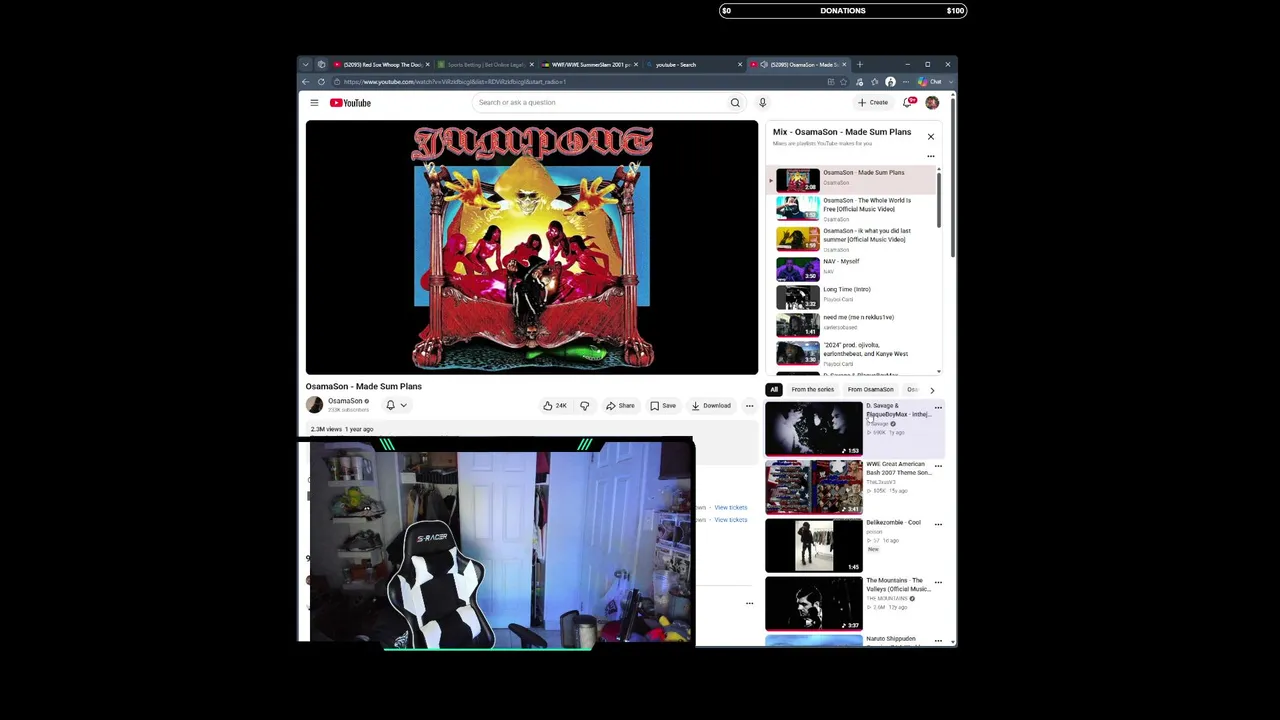Save the video to a playlist
1280x720 pixels.
(663, 405)
